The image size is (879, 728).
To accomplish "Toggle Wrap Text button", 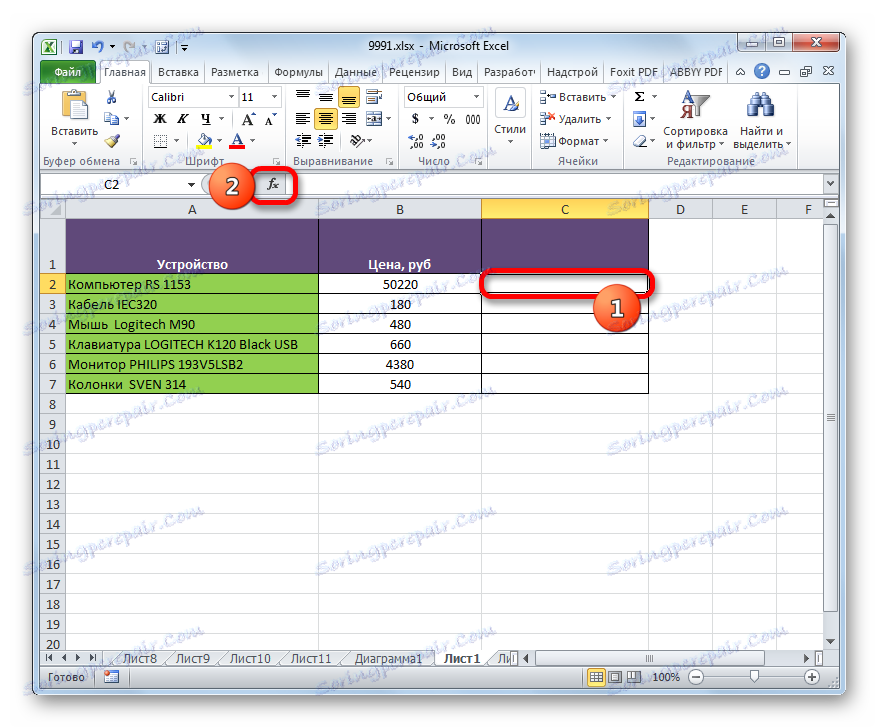I will [373, 97].
